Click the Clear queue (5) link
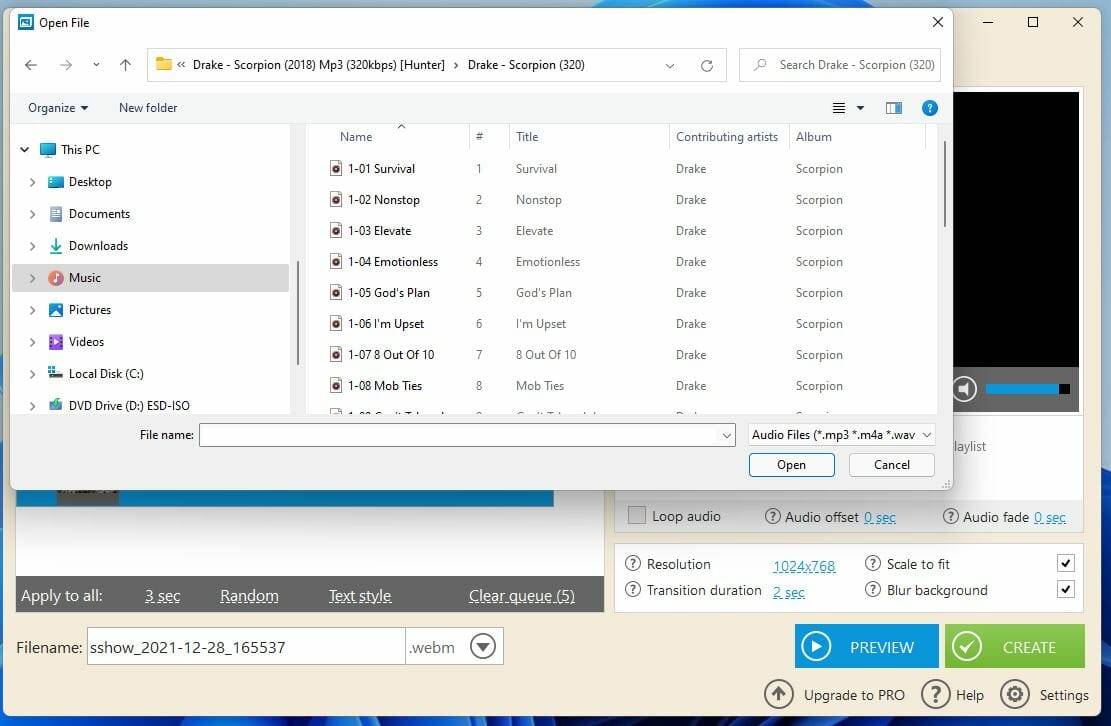1111x726 pixels. point(521,595)
